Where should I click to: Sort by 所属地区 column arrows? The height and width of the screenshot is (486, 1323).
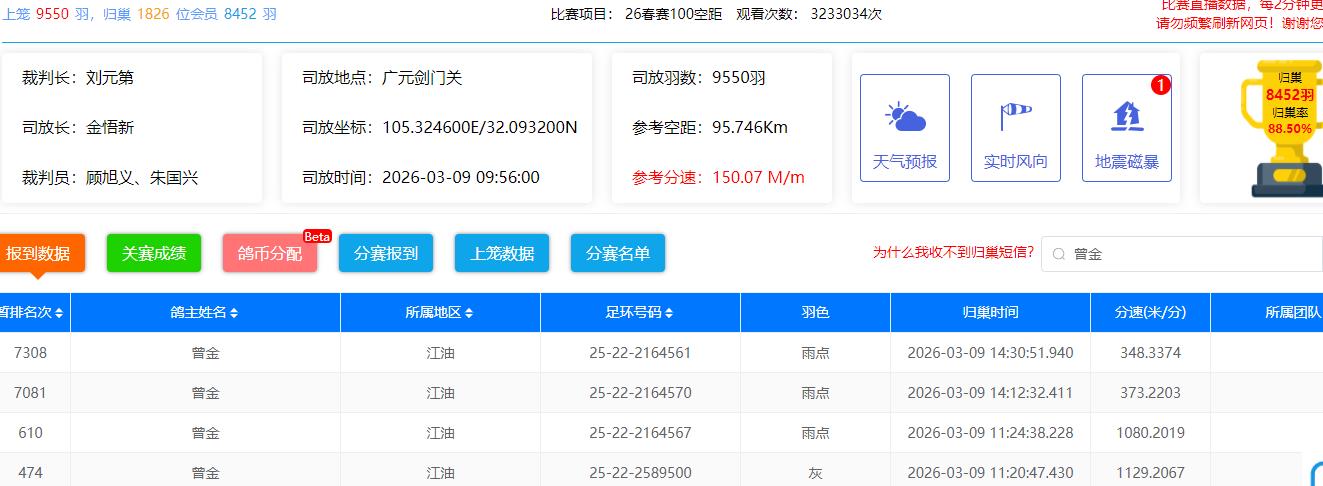pos(469,313)
